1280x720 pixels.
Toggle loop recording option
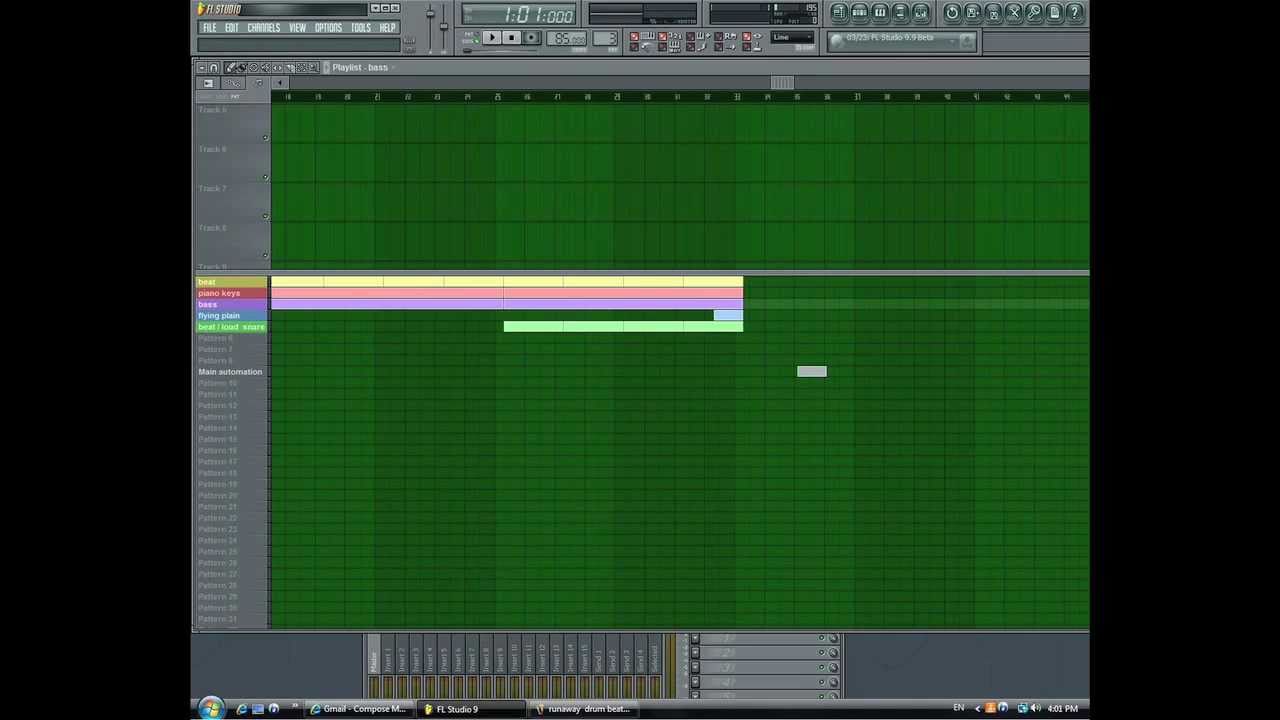click(x=724, y=36)
